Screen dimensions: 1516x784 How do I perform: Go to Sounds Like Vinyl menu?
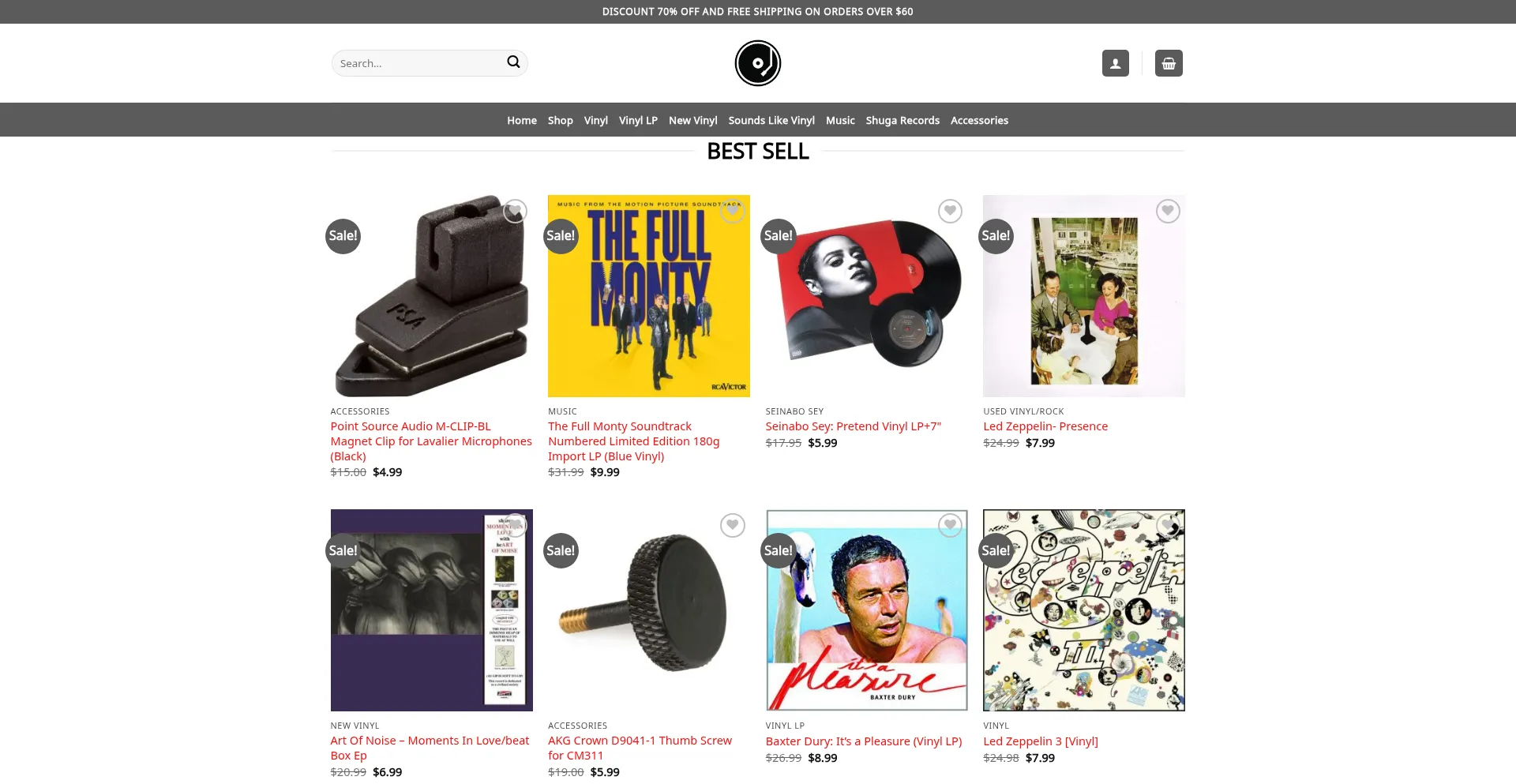[771, 120]
